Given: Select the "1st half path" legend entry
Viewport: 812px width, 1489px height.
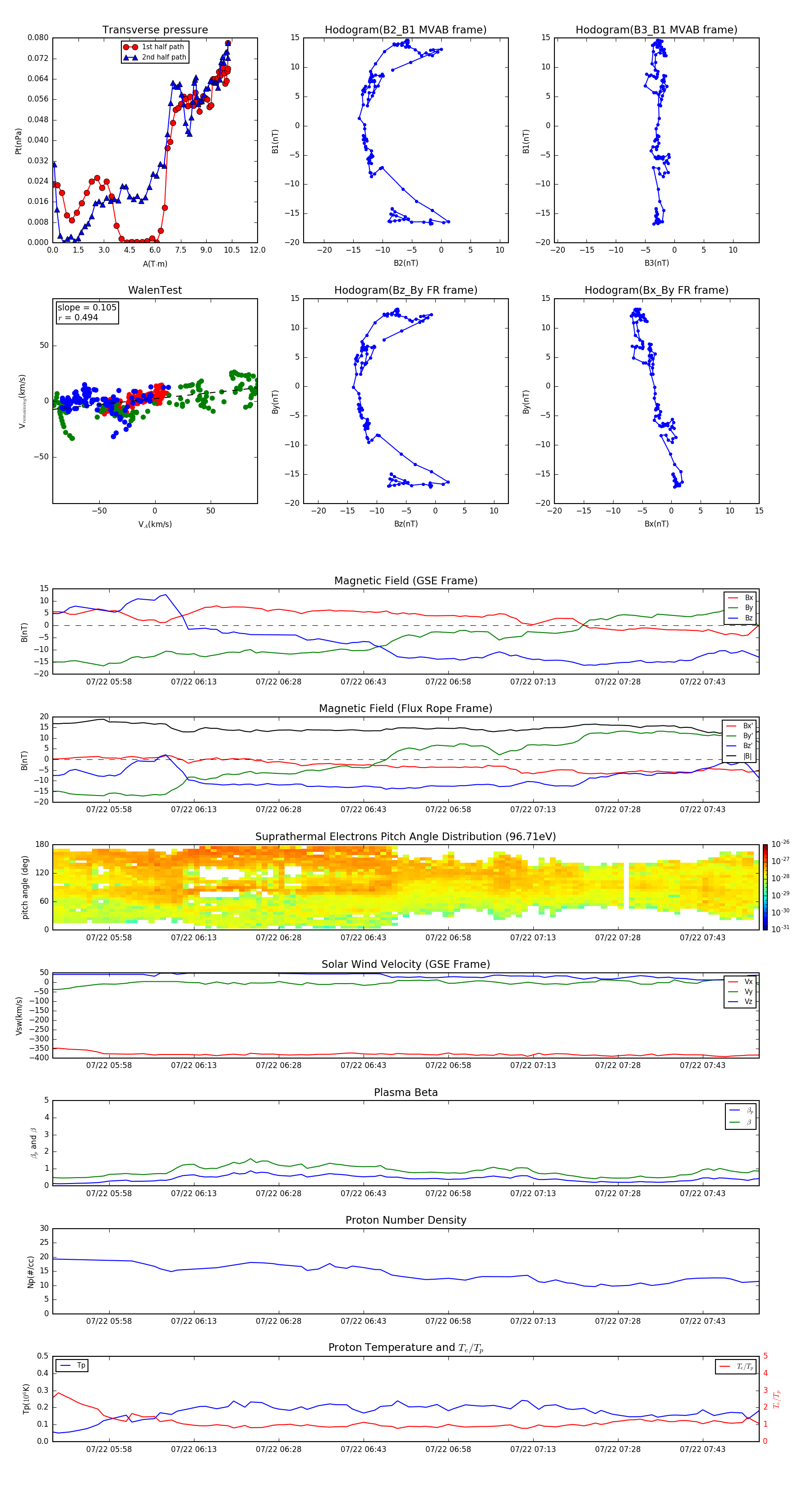Looking at the screenshot, I should coord(154,47).
